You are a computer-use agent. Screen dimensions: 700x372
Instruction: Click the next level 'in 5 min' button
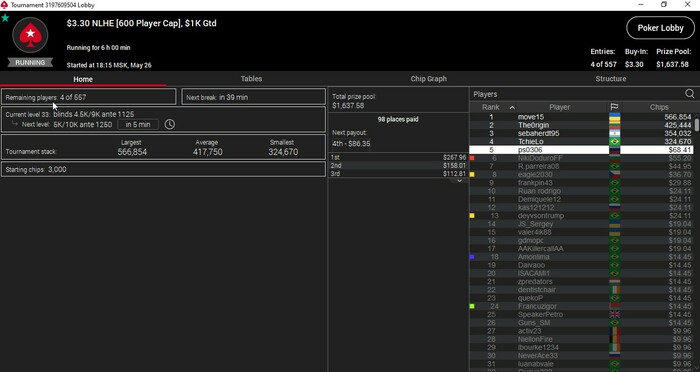138,125
